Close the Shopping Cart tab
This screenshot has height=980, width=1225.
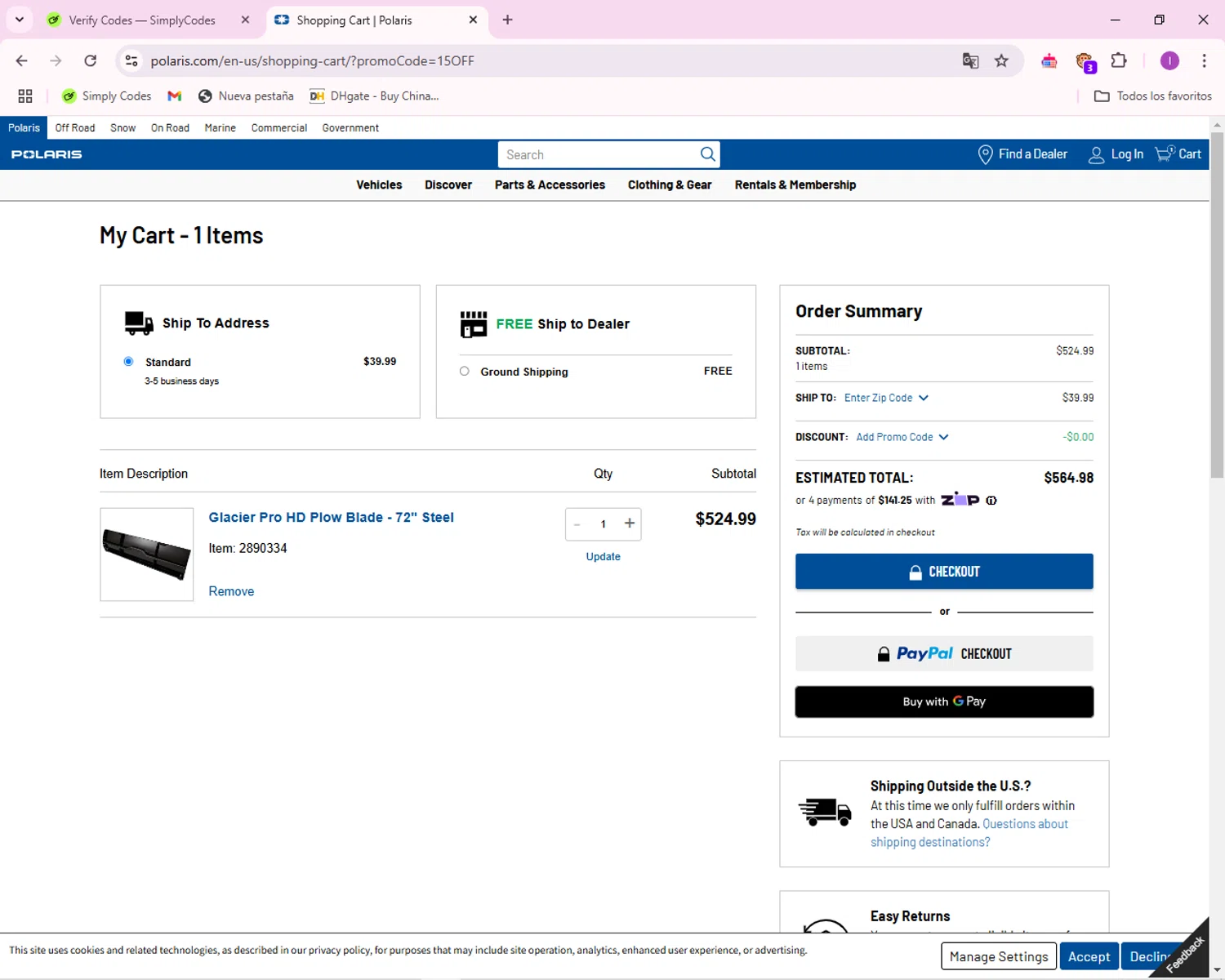point(473,20)
